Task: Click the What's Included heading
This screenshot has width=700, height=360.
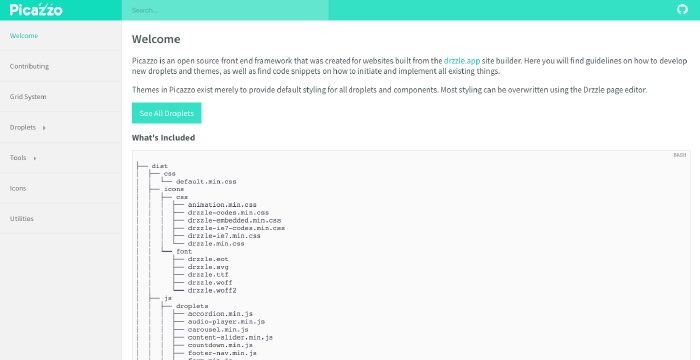Action: [163, 138]
